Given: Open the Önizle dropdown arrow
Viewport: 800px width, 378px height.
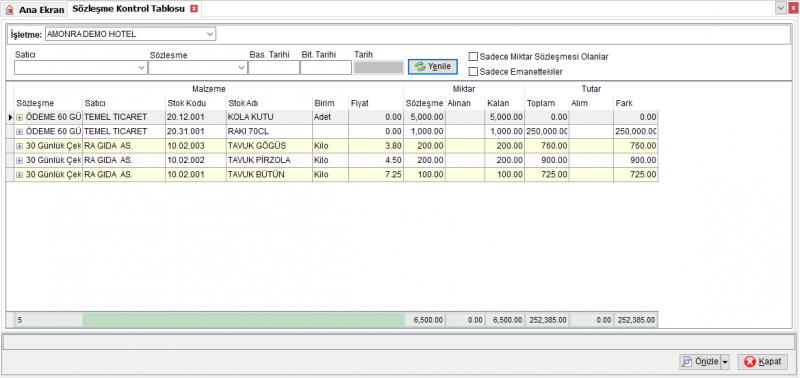Looking at the screenshot, I should point(725,362).
